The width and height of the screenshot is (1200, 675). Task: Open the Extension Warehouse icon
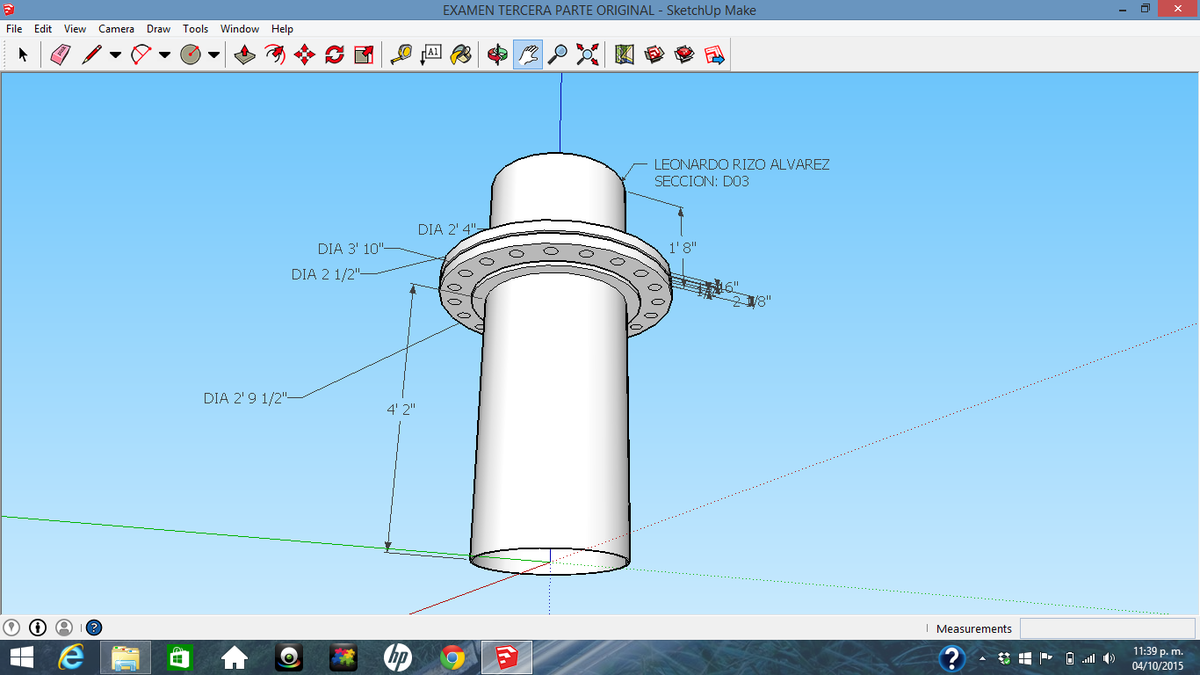pos(685,55)
